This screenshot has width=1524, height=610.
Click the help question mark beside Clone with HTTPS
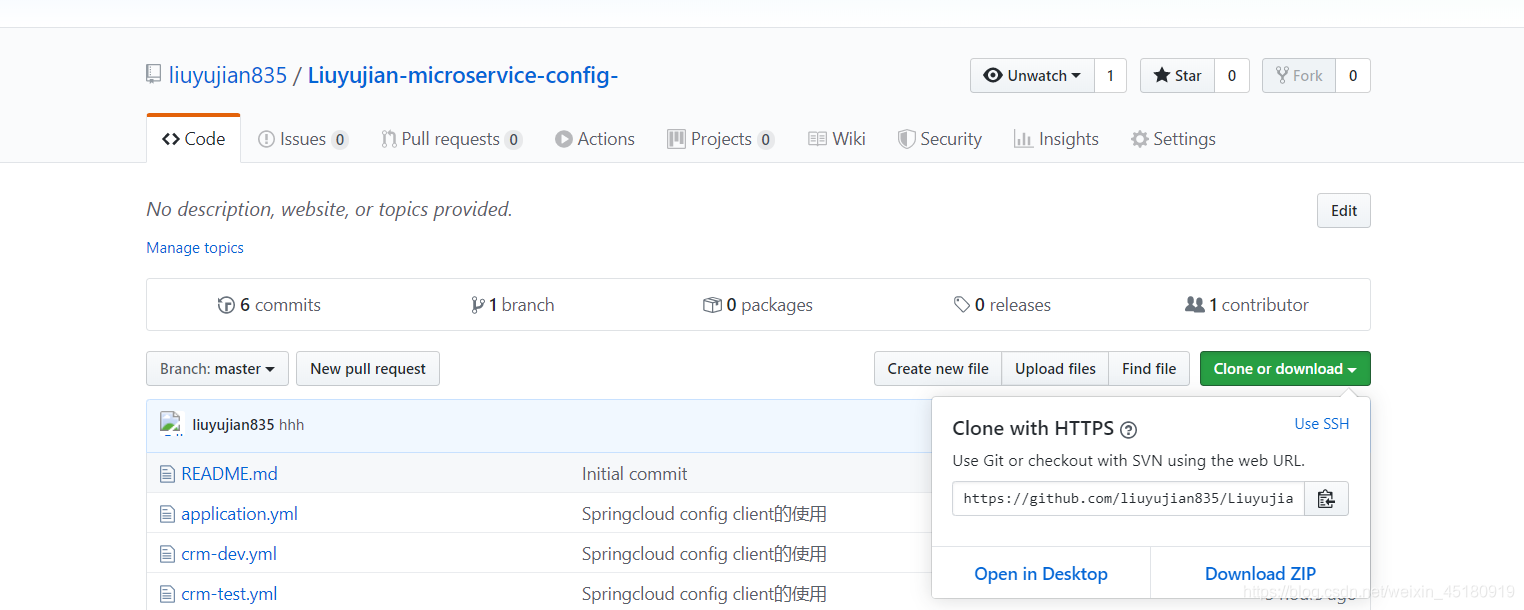point(1128,430)
